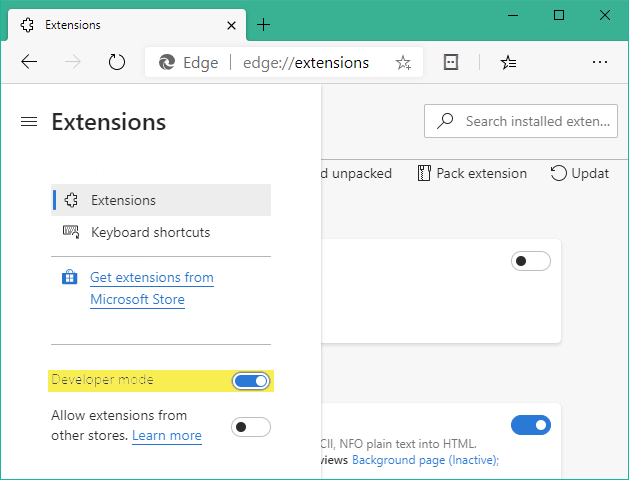Image resolution: width=629 pixels, height=480 pixels.
Task: Click the Edge logo in the address bar
Action: click(x=166, y=63)
